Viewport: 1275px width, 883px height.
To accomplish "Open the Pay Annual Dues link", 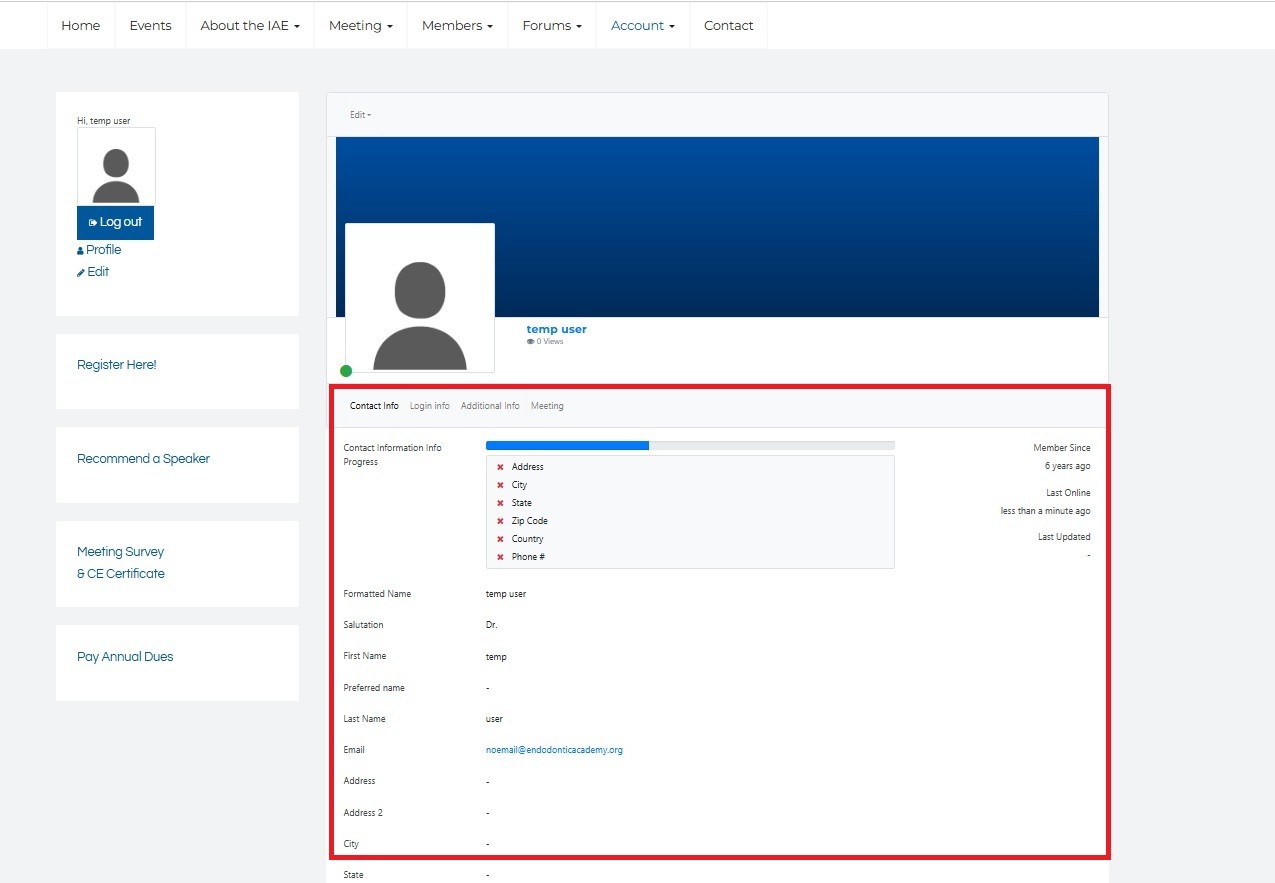I will pyautogui.click(x=125, y=657).
